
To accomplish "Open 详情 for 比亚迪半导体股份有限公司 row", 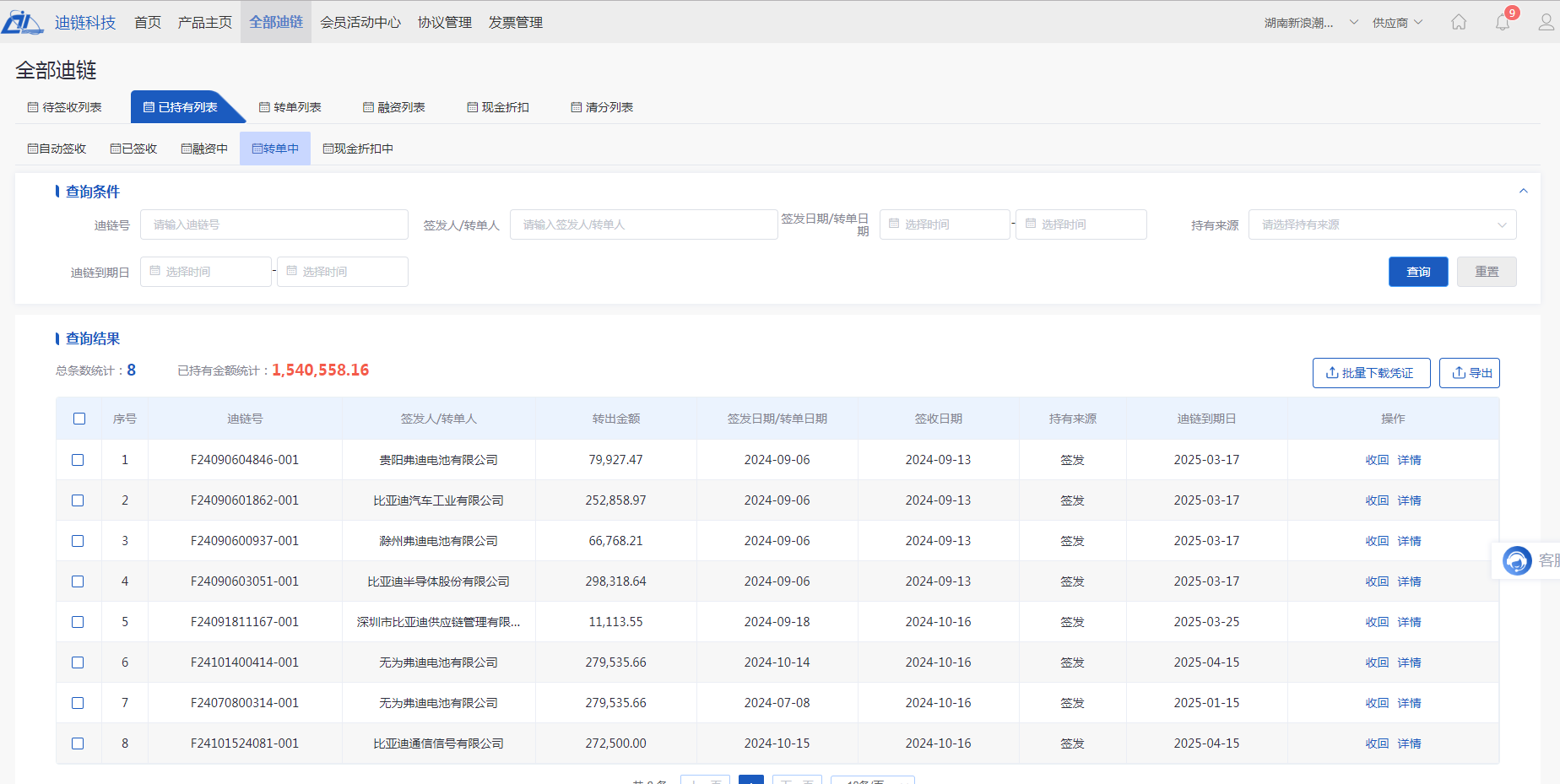I will tap(1409, 581).
